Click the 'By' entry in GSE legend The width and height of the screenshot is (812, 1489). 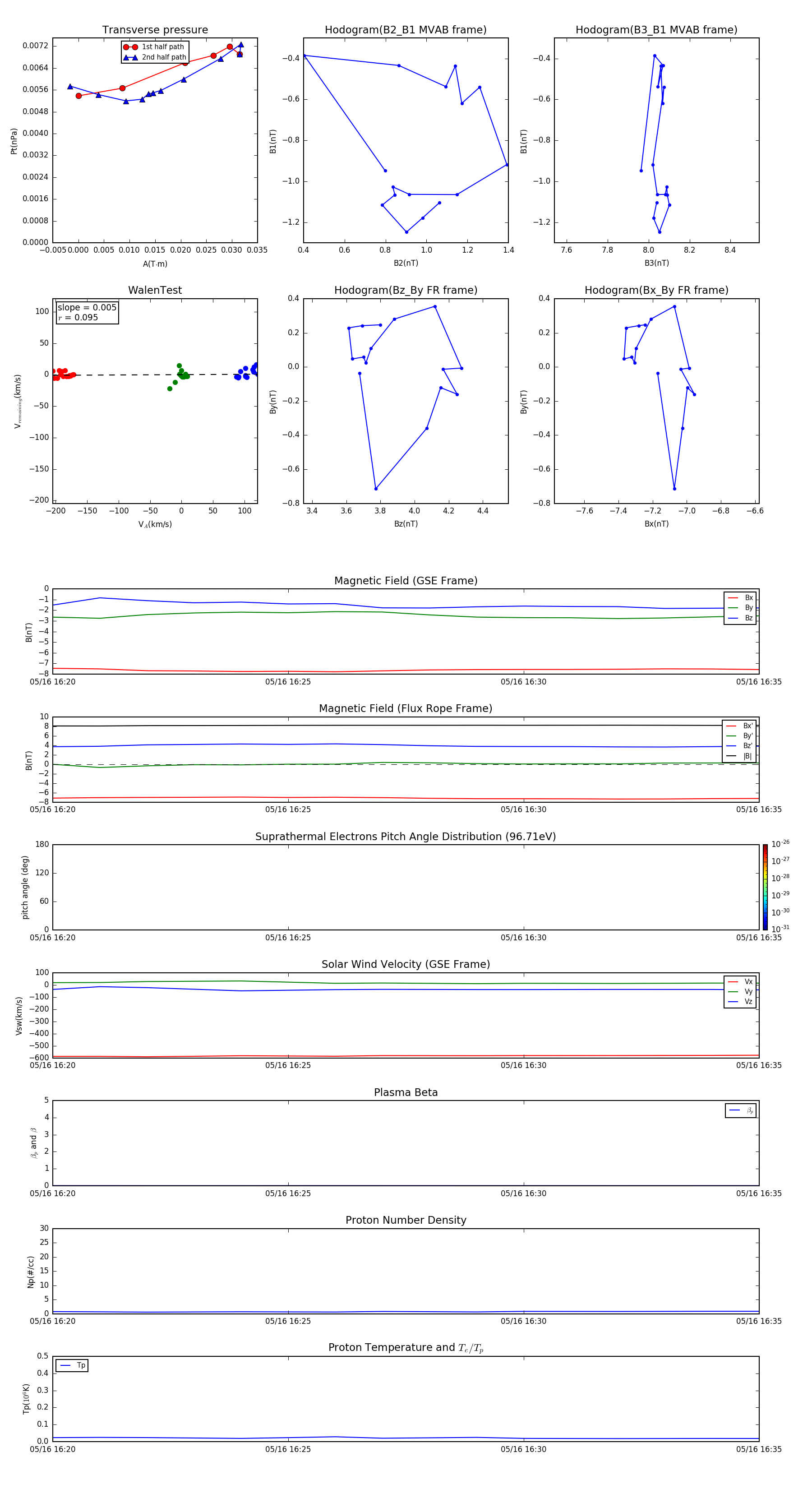740,607
